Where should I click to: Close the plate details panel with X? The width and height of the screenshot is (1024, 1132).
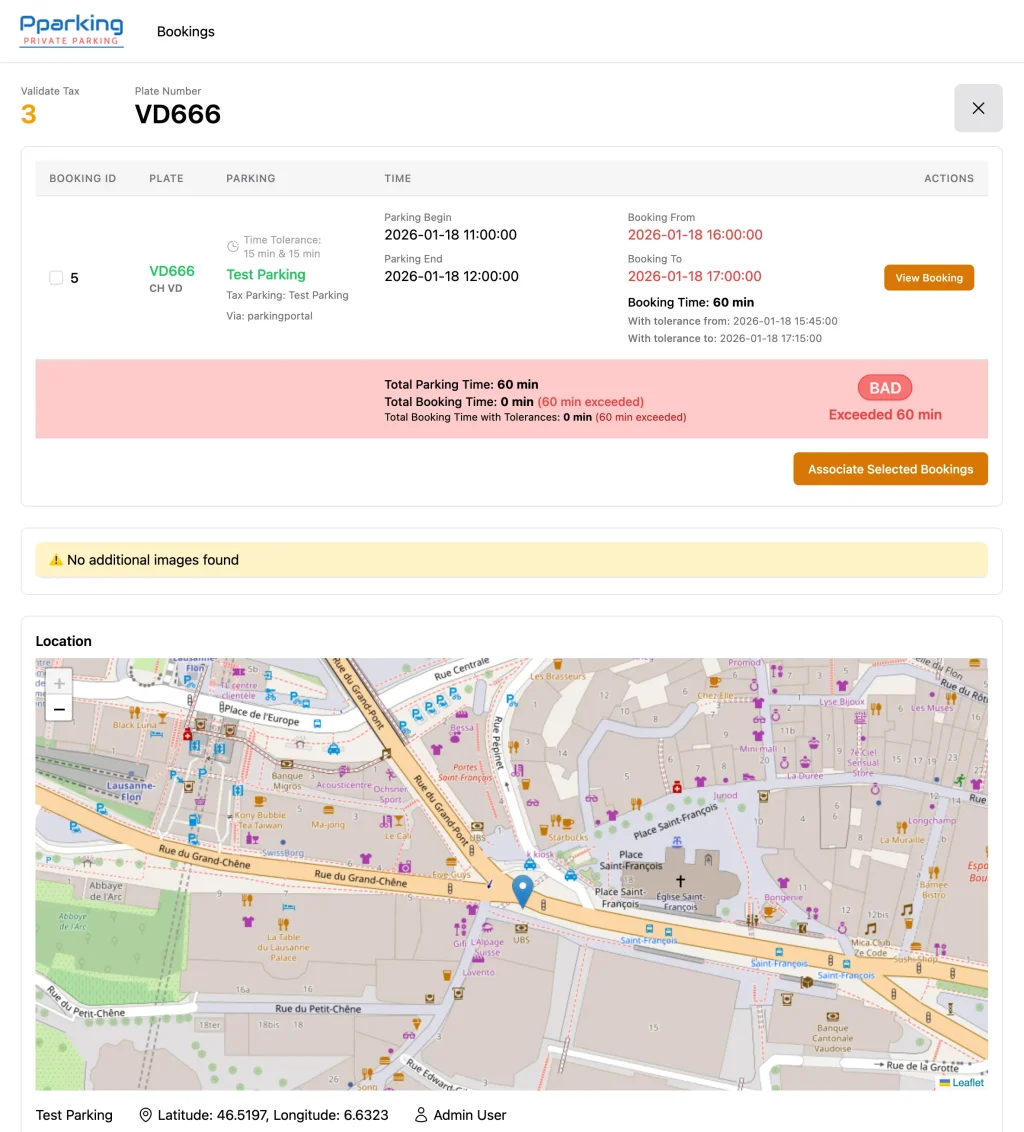(x=978, y=108)
